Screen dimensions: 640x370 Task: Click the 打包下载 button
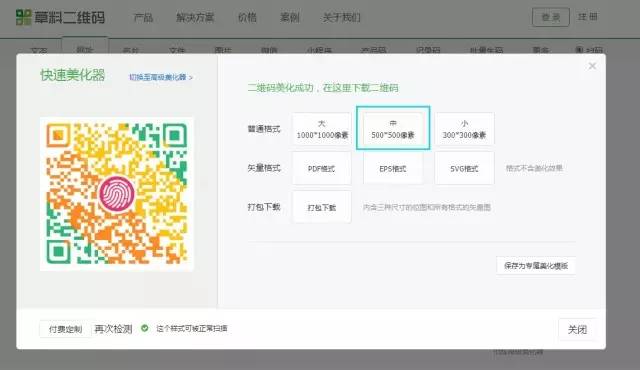click(x=322, y=207)
